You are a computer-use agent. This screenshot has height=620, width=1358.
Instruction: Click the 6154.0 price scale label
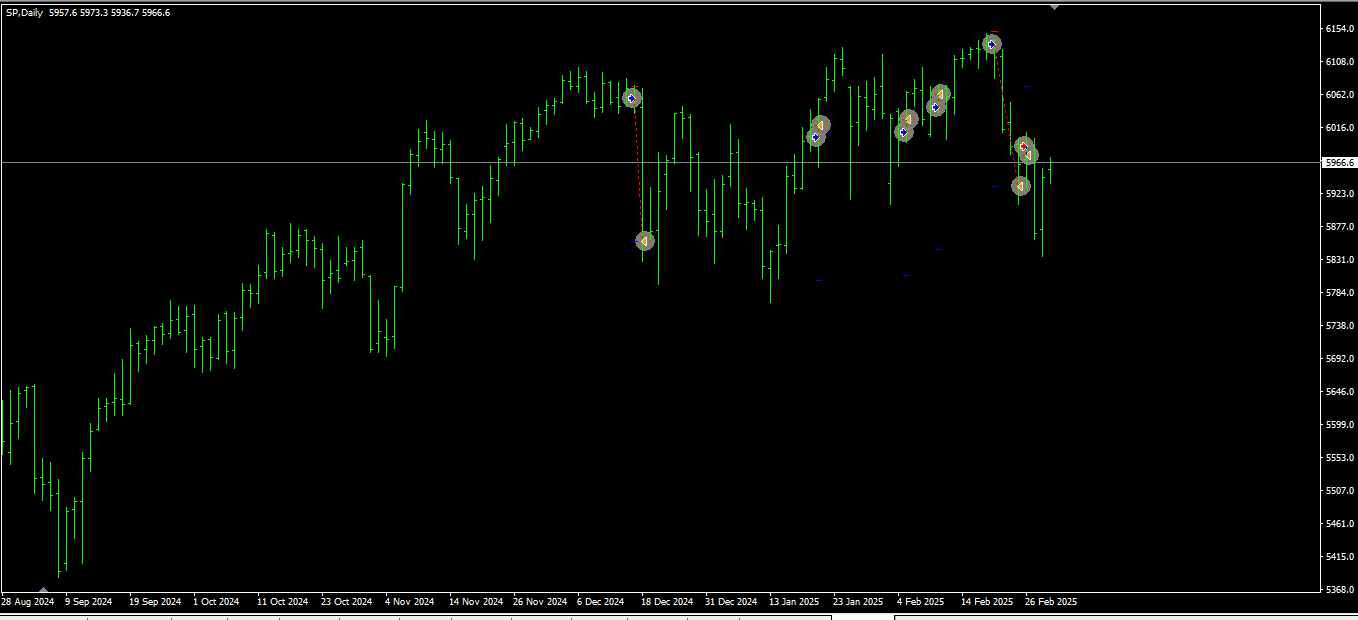click(1340, 29)
